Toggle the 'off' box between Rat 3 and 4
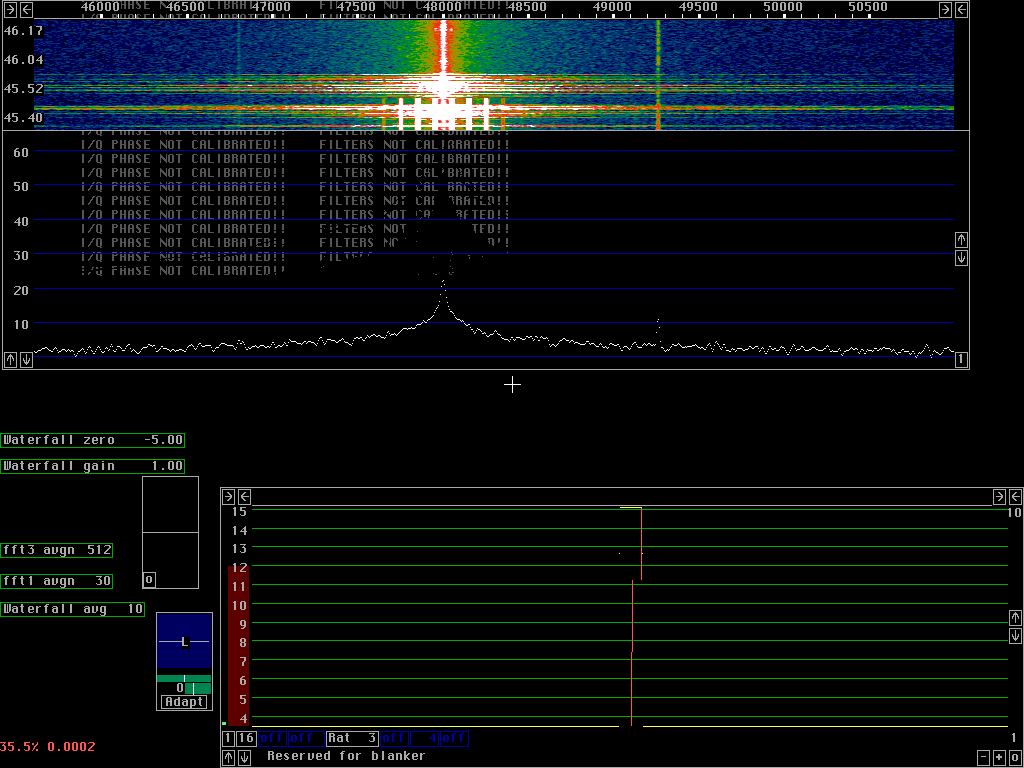 (394, 739)
